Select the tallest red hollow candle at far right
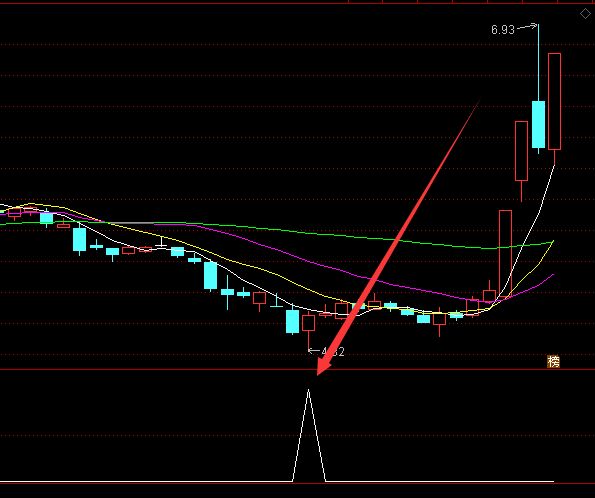Viewport: 595px width, 498px height. (x=554, y=101)
